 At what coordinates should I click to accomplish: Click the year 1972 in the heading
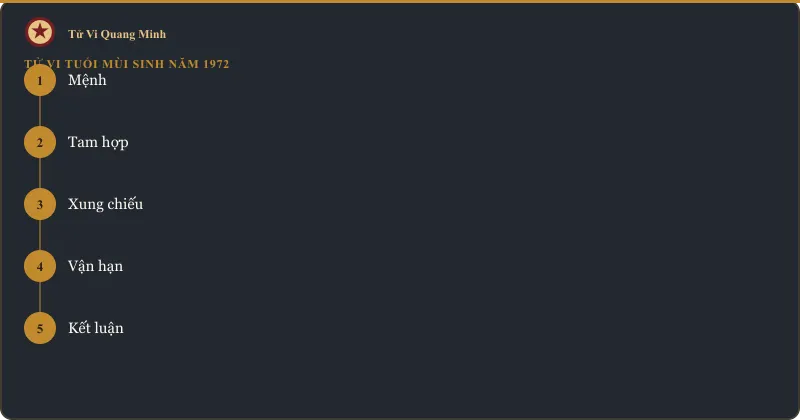pyautogui.click(x=216, y=64)
